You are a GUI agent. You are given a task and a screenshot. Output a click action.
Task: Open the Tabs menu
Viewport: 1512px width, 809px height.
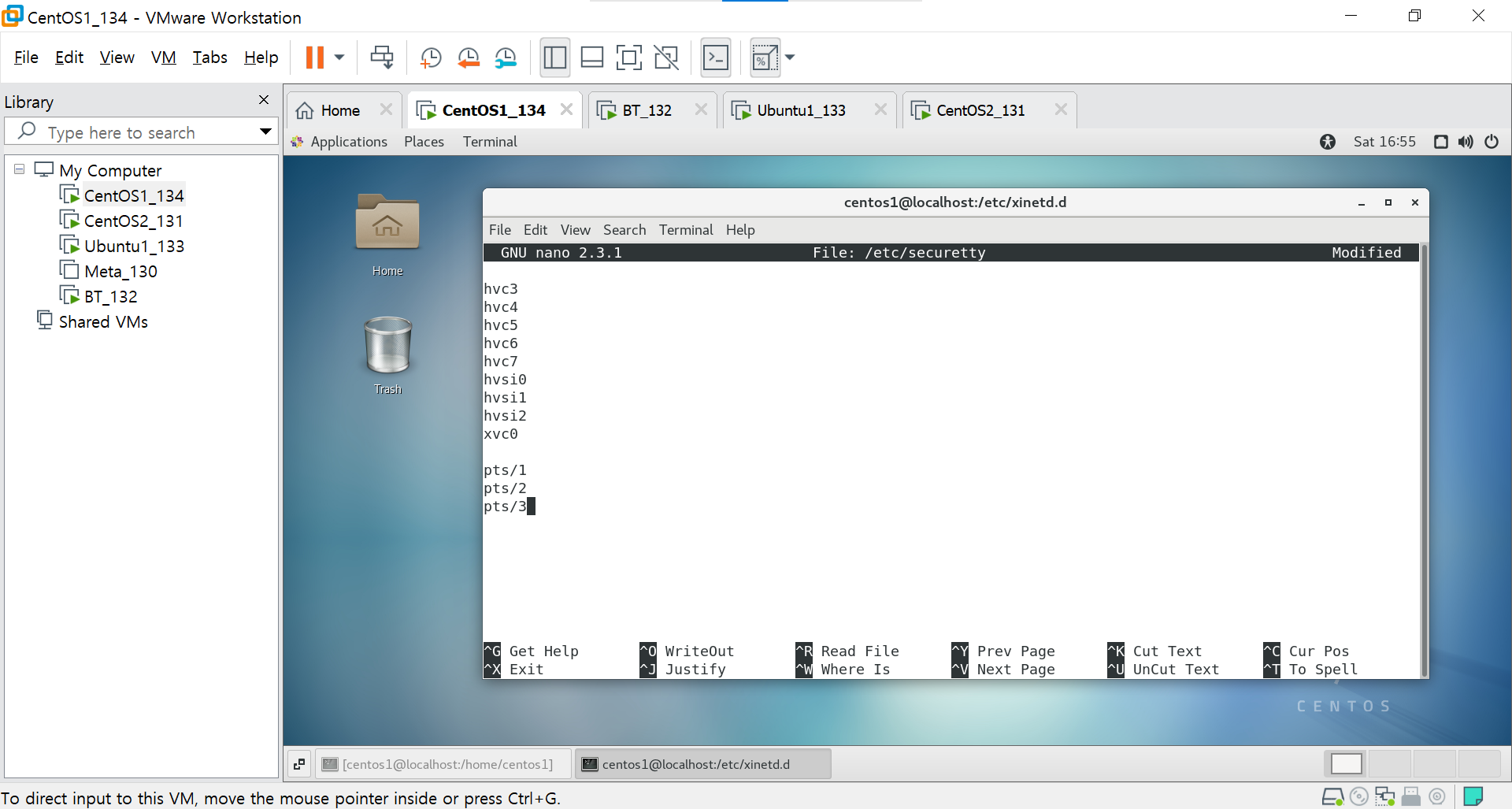pos(209,58)
